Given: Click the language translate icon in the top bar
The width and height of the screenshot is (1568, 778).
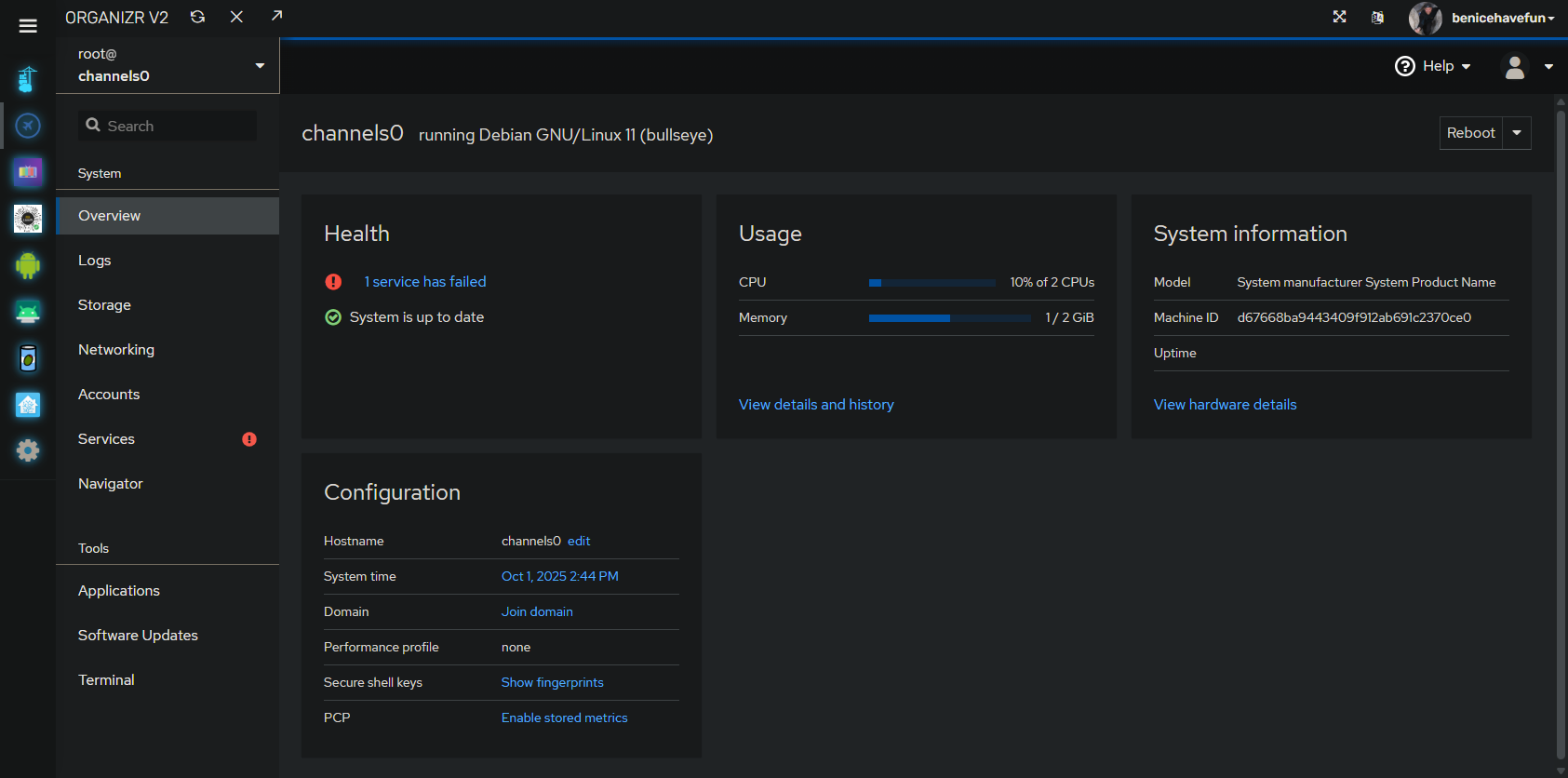Looking at the screenshot, I should pyautogui.click(x=1377, y=18).
